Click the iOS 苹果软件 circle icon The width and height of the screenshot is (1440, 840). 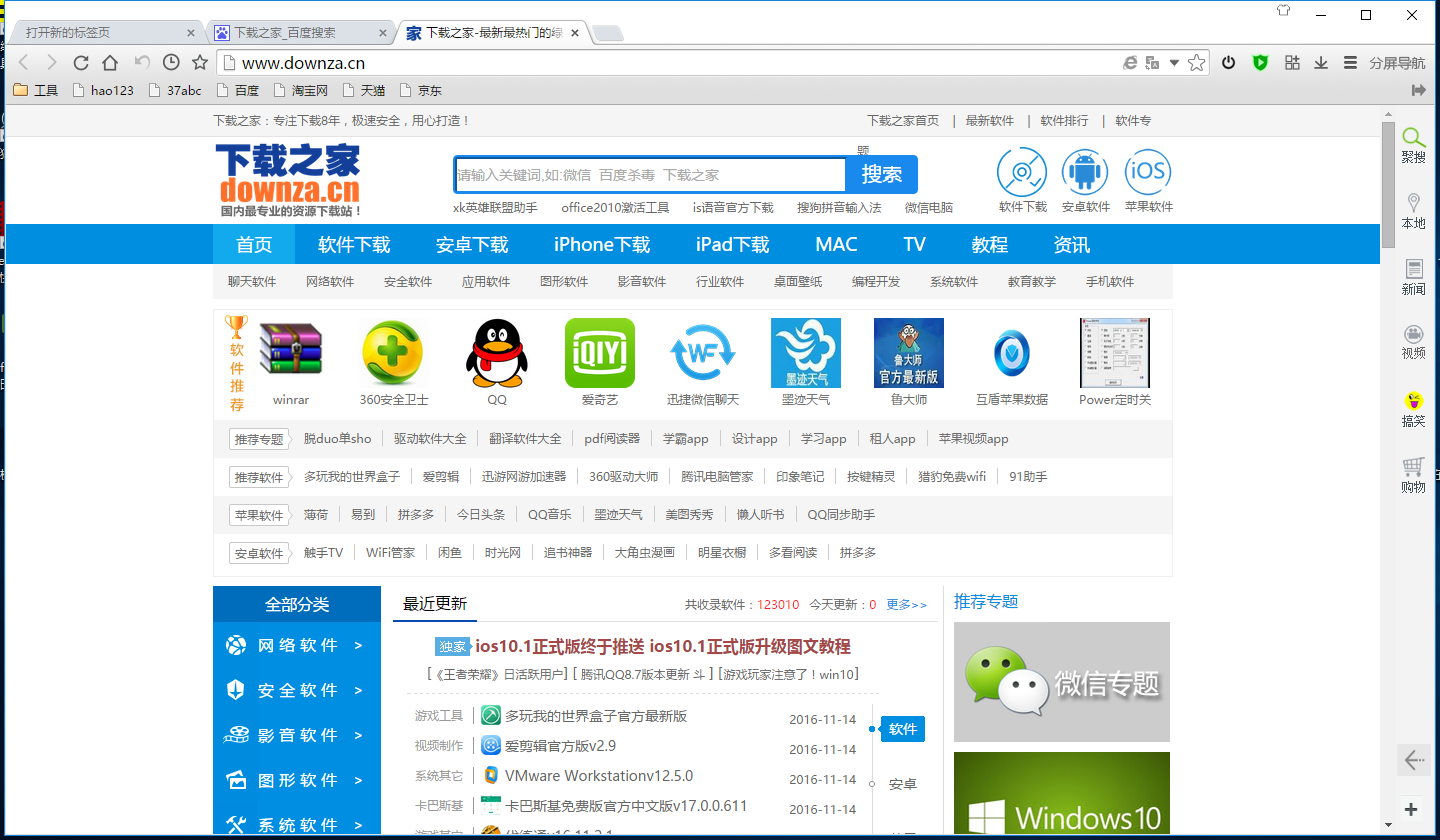point(1147,174)
